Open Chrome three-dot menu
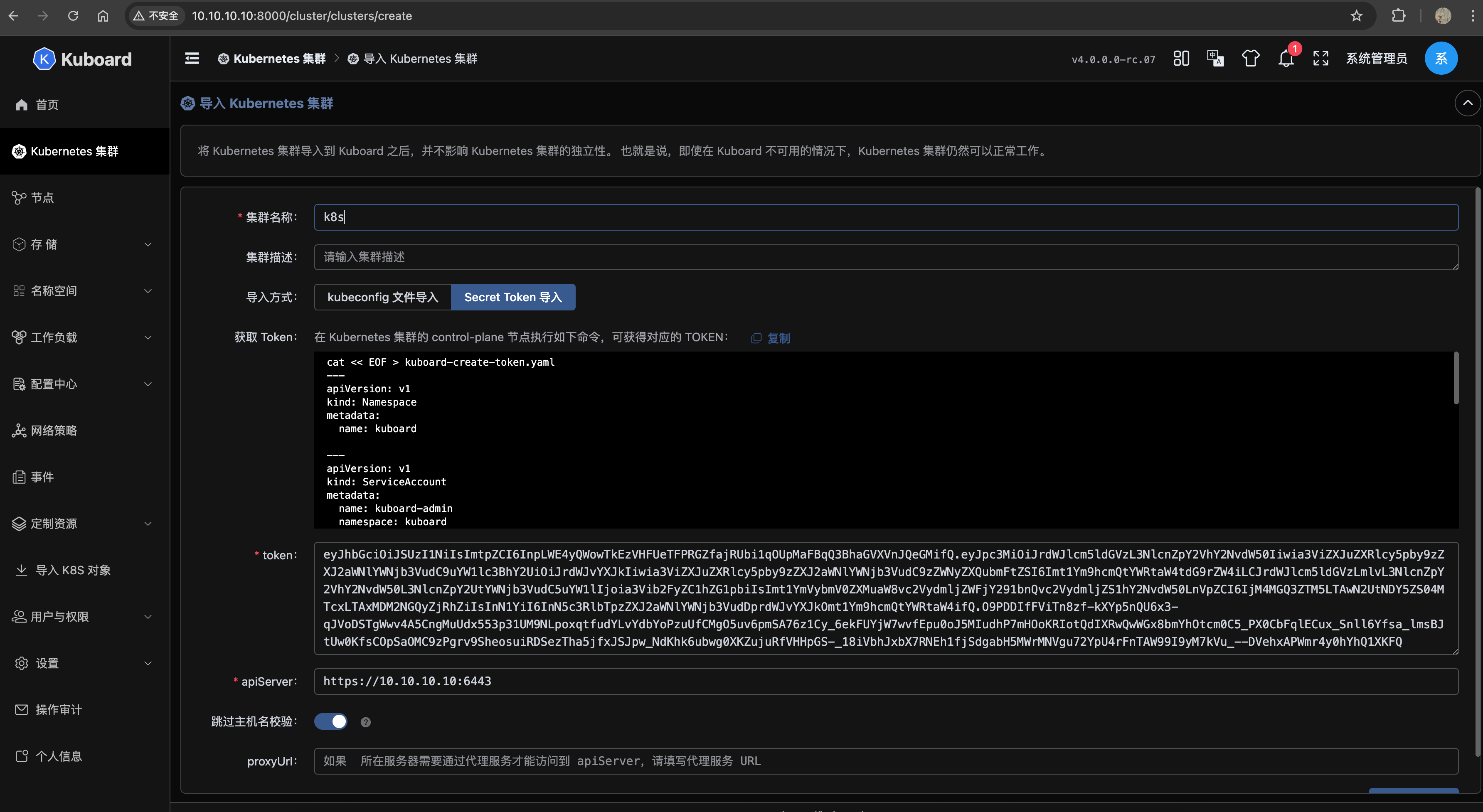The image size is (1483, 812). (x=1473, y=15)
